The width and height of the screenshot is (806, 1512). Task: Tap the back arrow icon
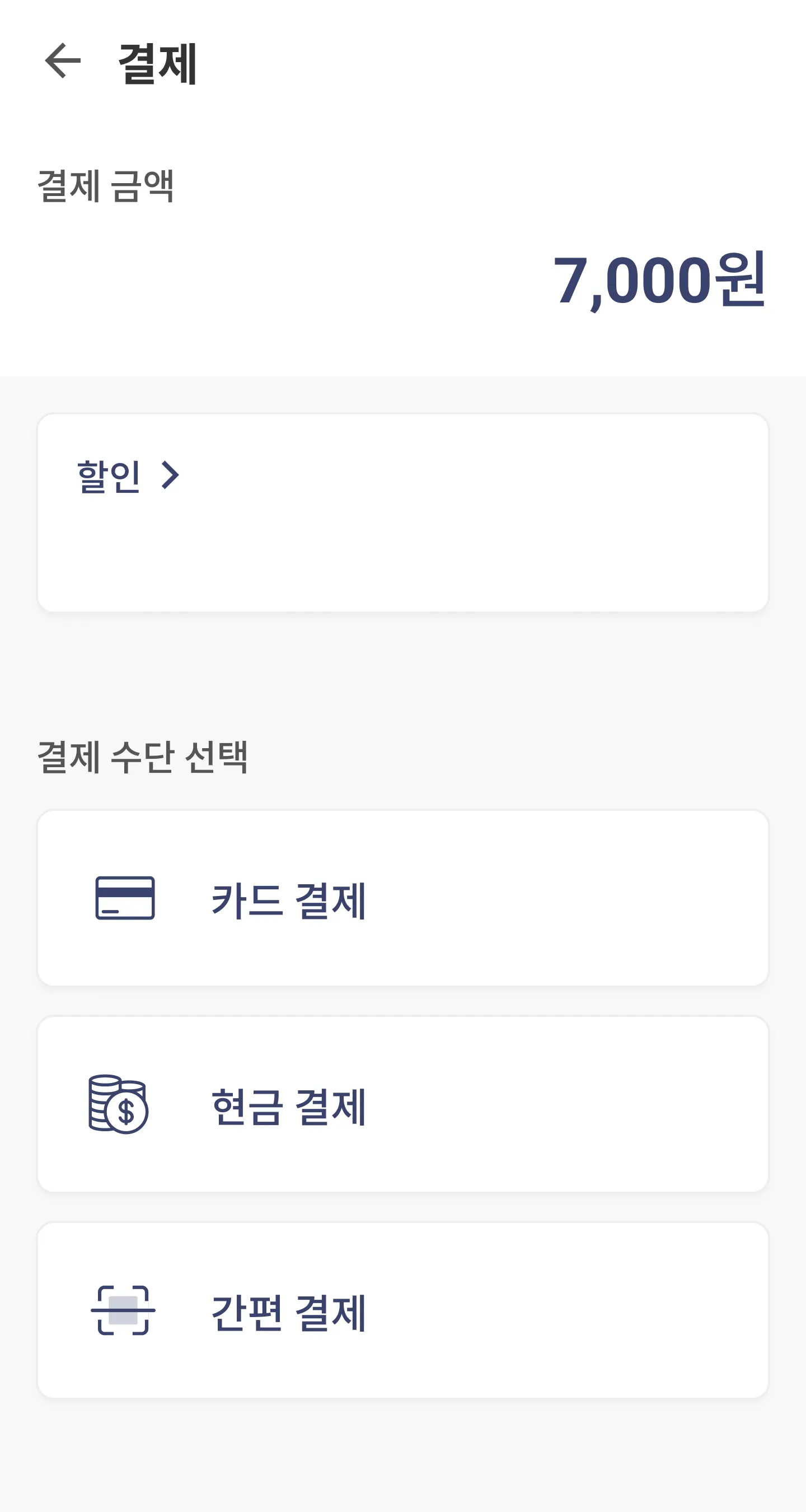point(63,60)
